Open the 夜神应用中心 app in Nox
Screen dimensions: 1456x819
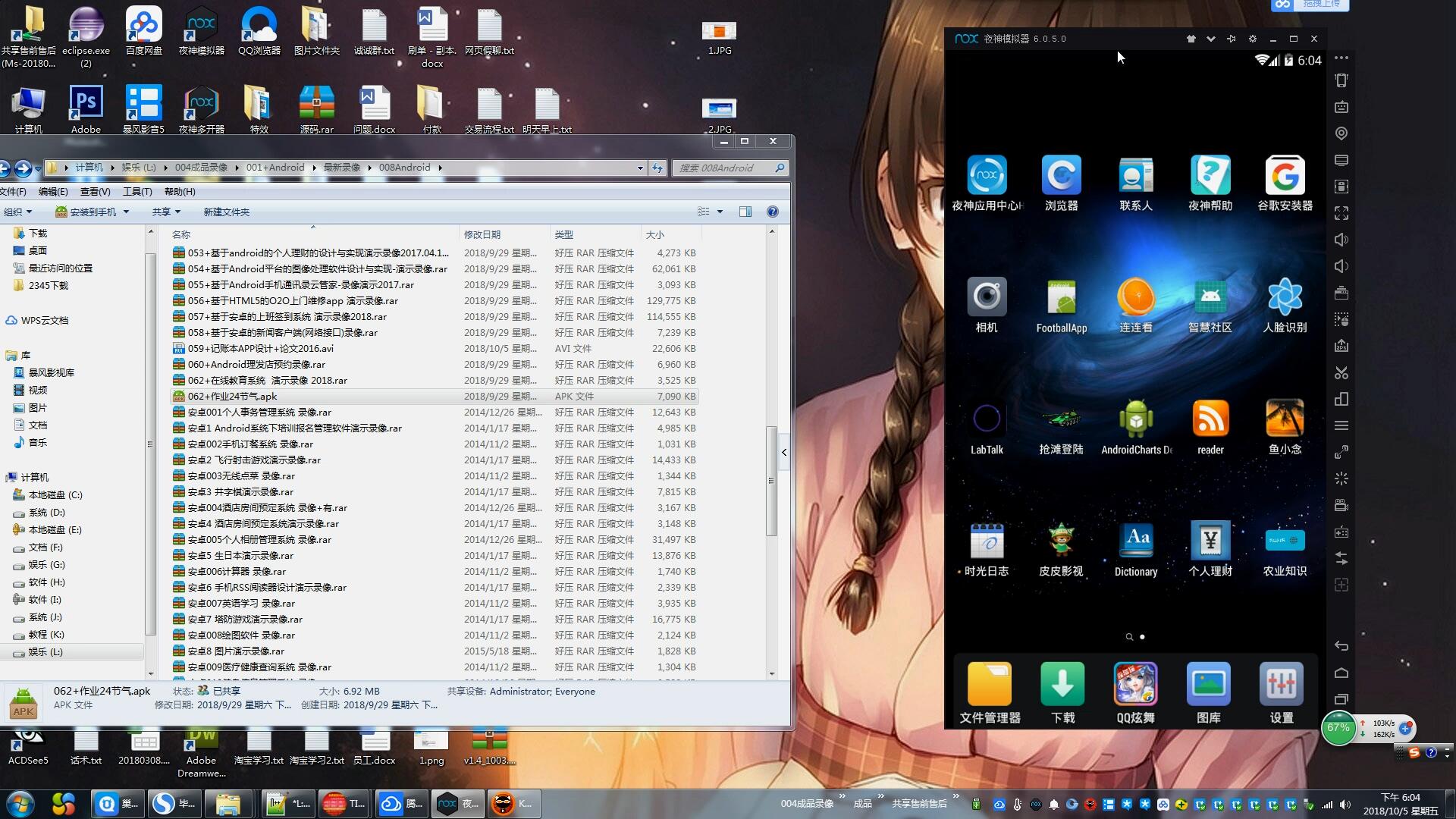pyautogui.click(x=987, y=184)
